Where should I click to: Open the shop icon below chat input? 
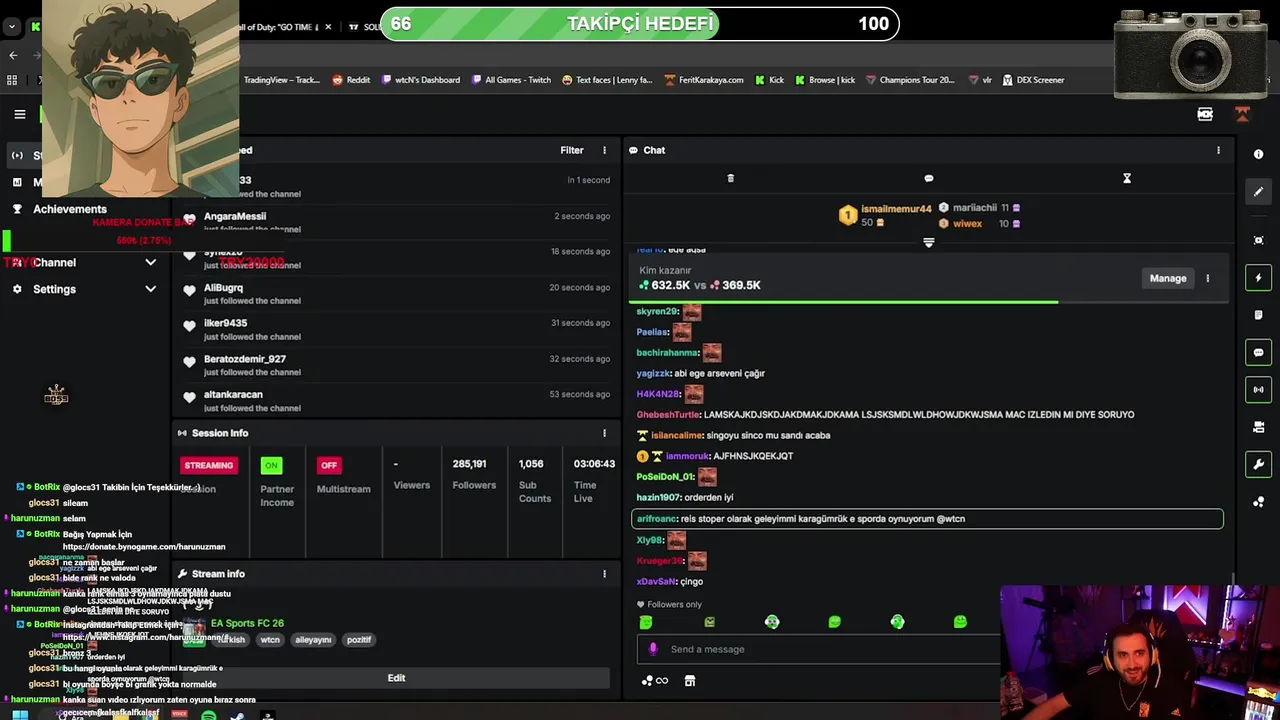point(689,681)
